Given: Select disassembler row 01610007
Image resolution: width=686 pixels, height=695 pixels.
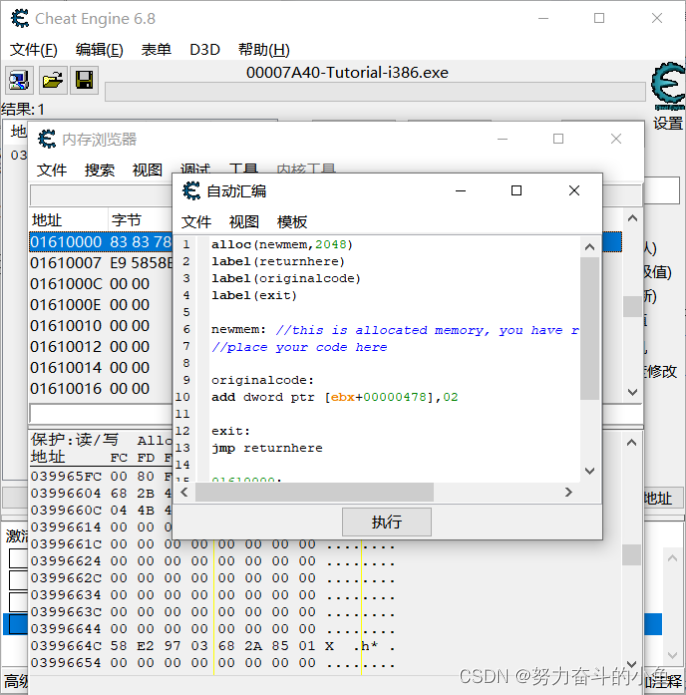Looking at the screenshot, I should point(101,263).
